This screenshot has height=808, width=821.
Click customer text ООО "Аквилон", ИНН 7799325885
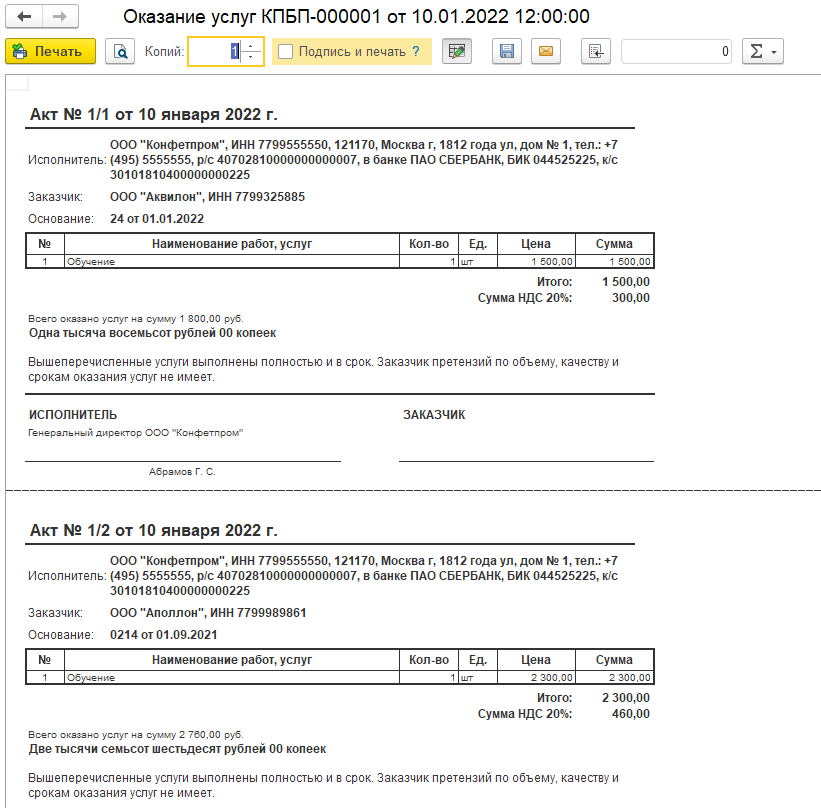(207, 197)
